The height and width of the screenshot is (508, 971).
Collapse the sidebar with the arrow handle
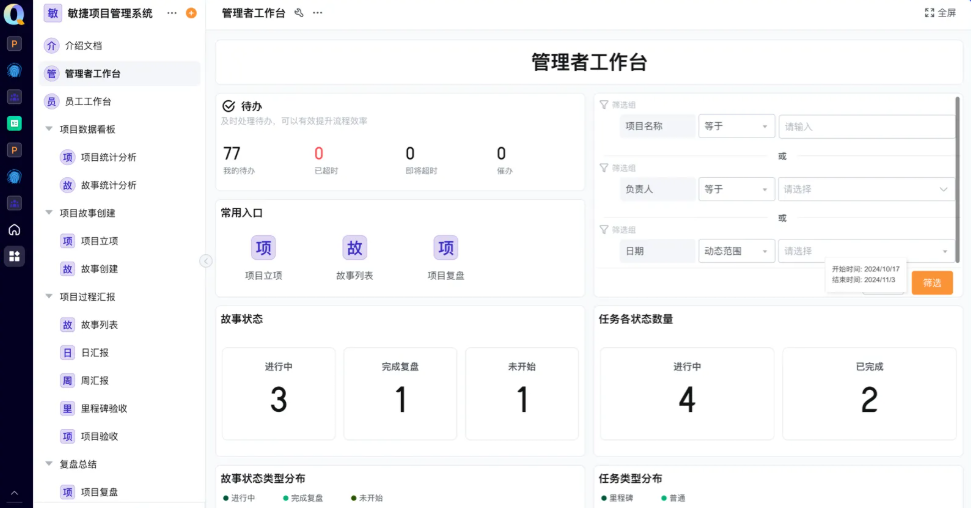(x=206, y=261)
